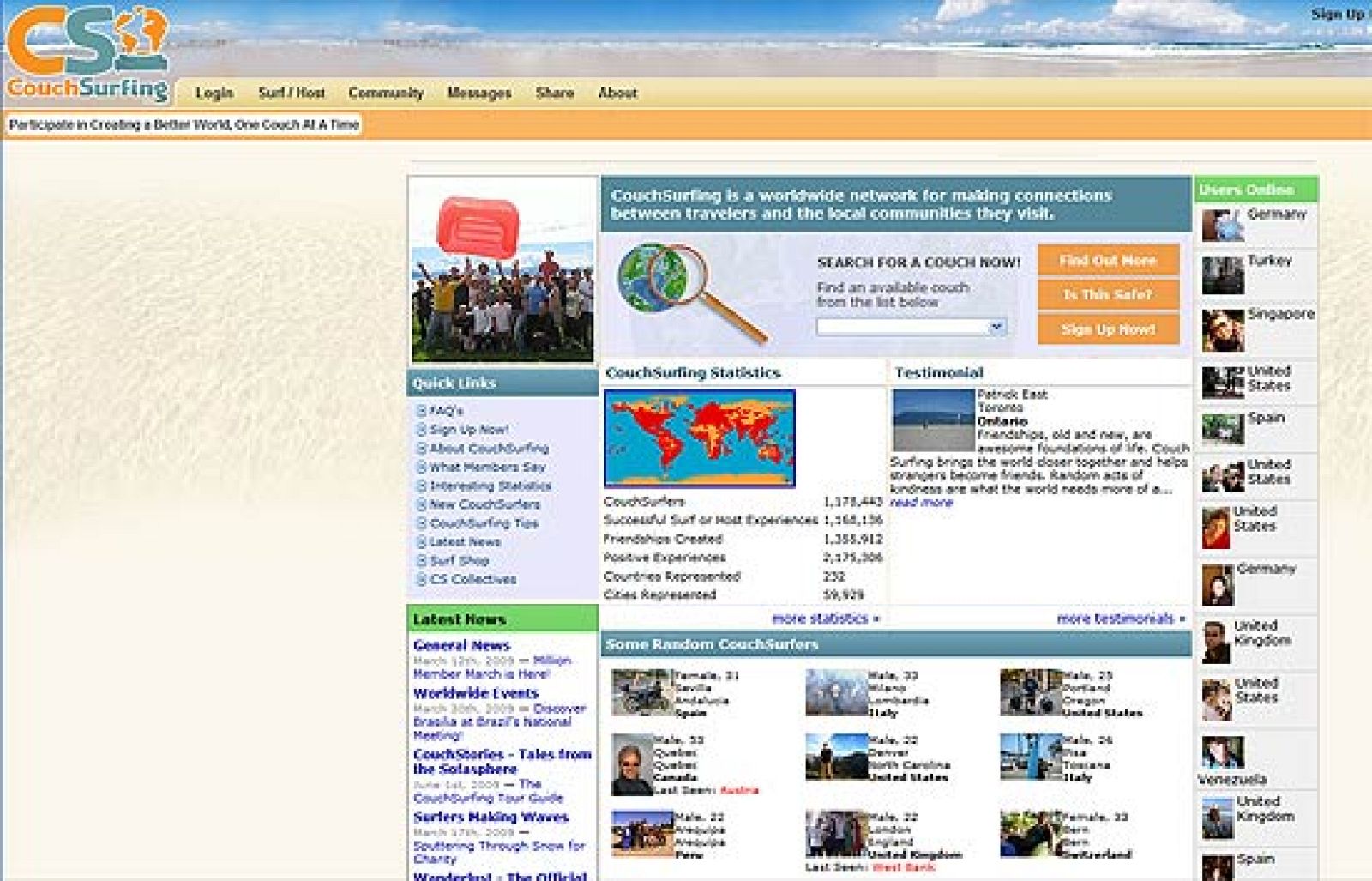Click the group photo with red couch
The height and width of the screenshot is (881, 1372).
coord(502,270)
